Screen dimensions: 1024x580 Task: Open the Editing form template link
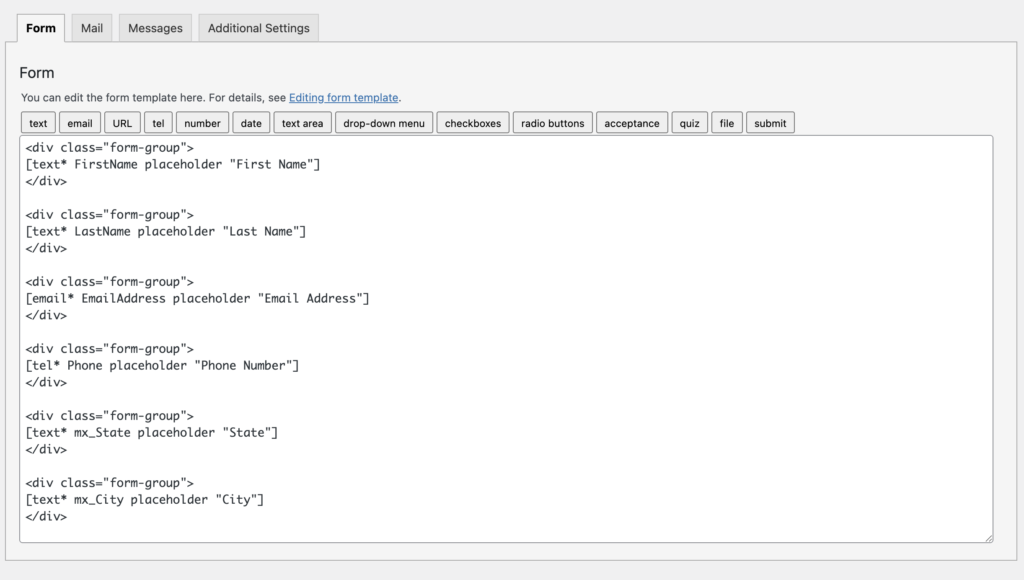pos(343,97)
